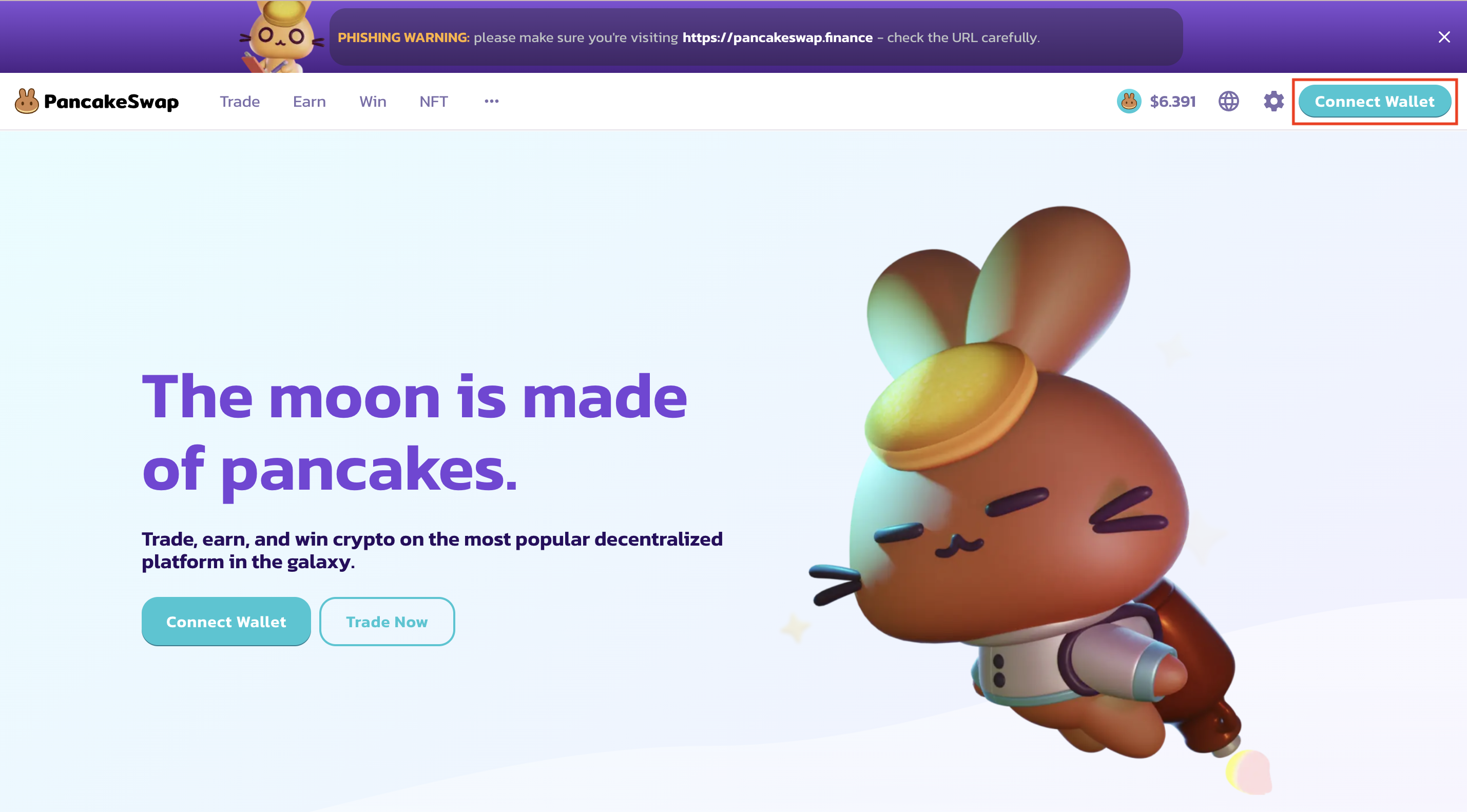1467x812 pixels.
Task: Click the PancakeSwap wordmark text
Action: point(111,101)
